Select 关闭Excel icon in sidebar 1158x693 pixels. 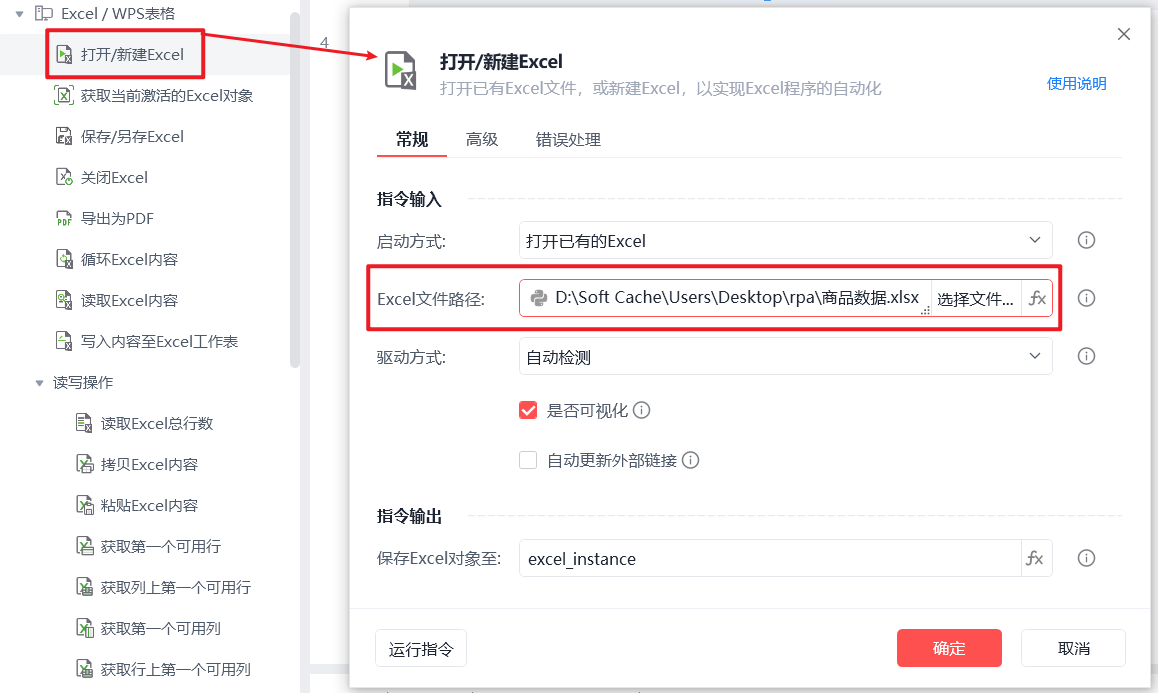pyautogui.click(x=64, y=177)
